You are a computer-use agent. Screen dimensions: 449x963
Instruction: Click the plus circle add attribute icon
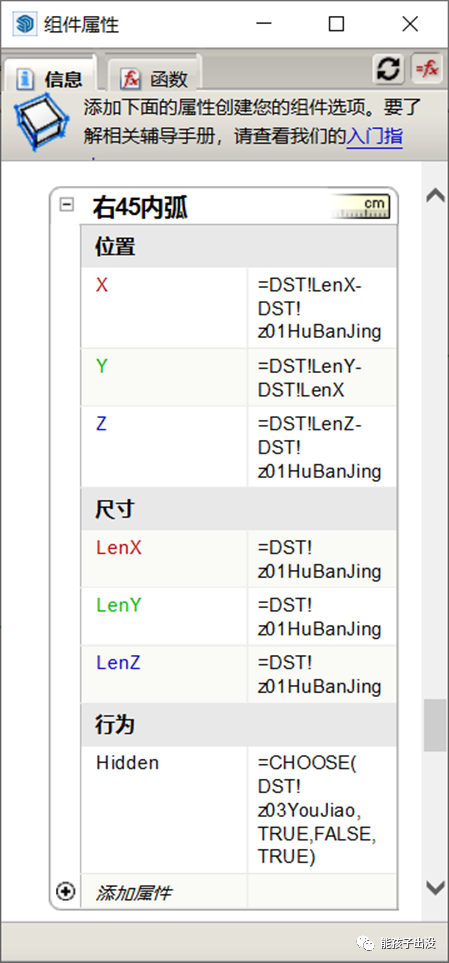click(x=66, y=891)
